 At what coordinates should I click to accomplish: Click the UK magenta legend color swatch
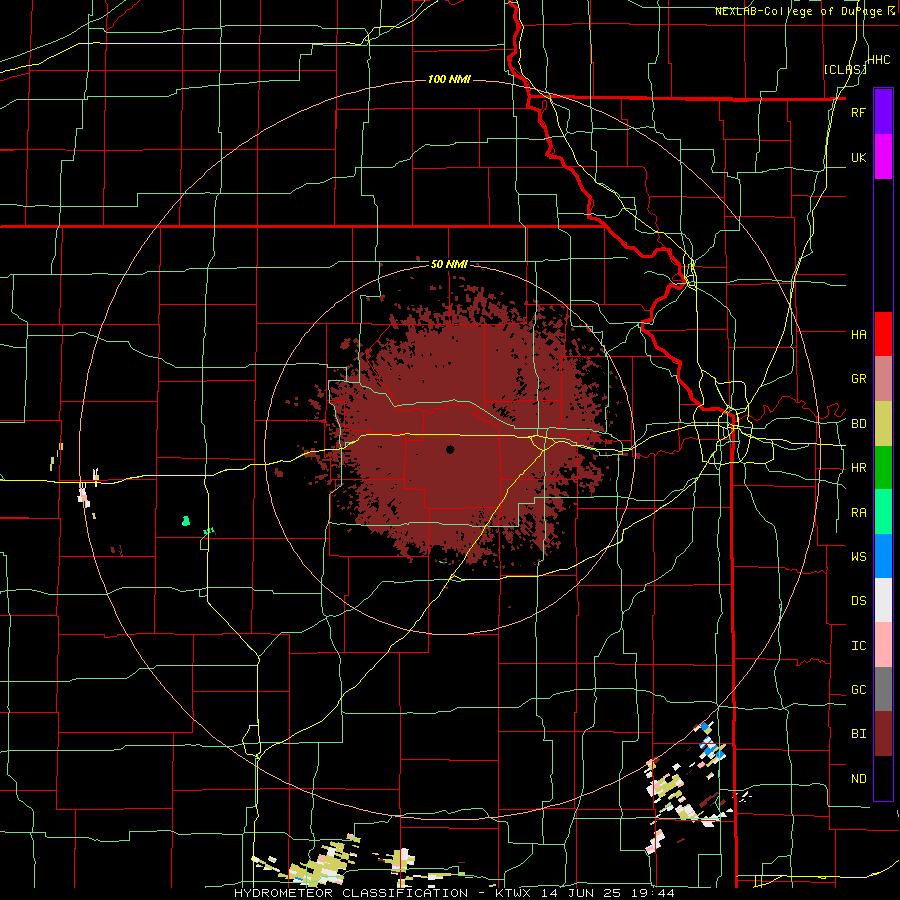click(x=883, y=157)
